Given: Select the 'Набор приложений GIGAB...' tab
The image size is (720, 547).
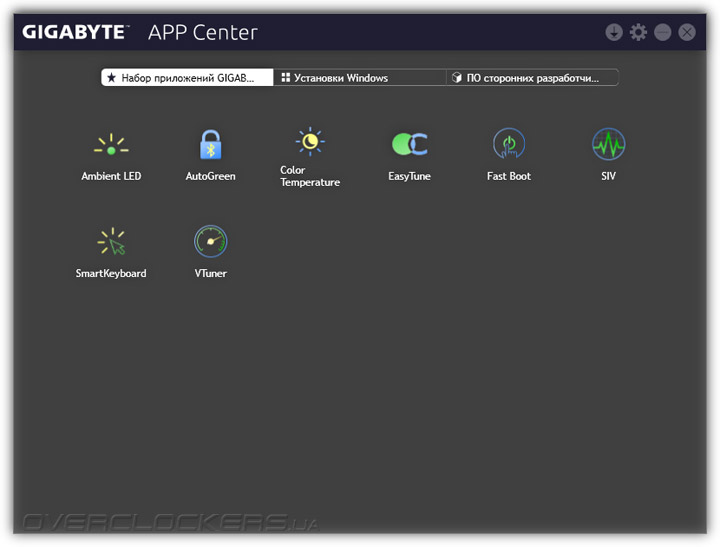Looking at the screenshot, I should (187, 77).
